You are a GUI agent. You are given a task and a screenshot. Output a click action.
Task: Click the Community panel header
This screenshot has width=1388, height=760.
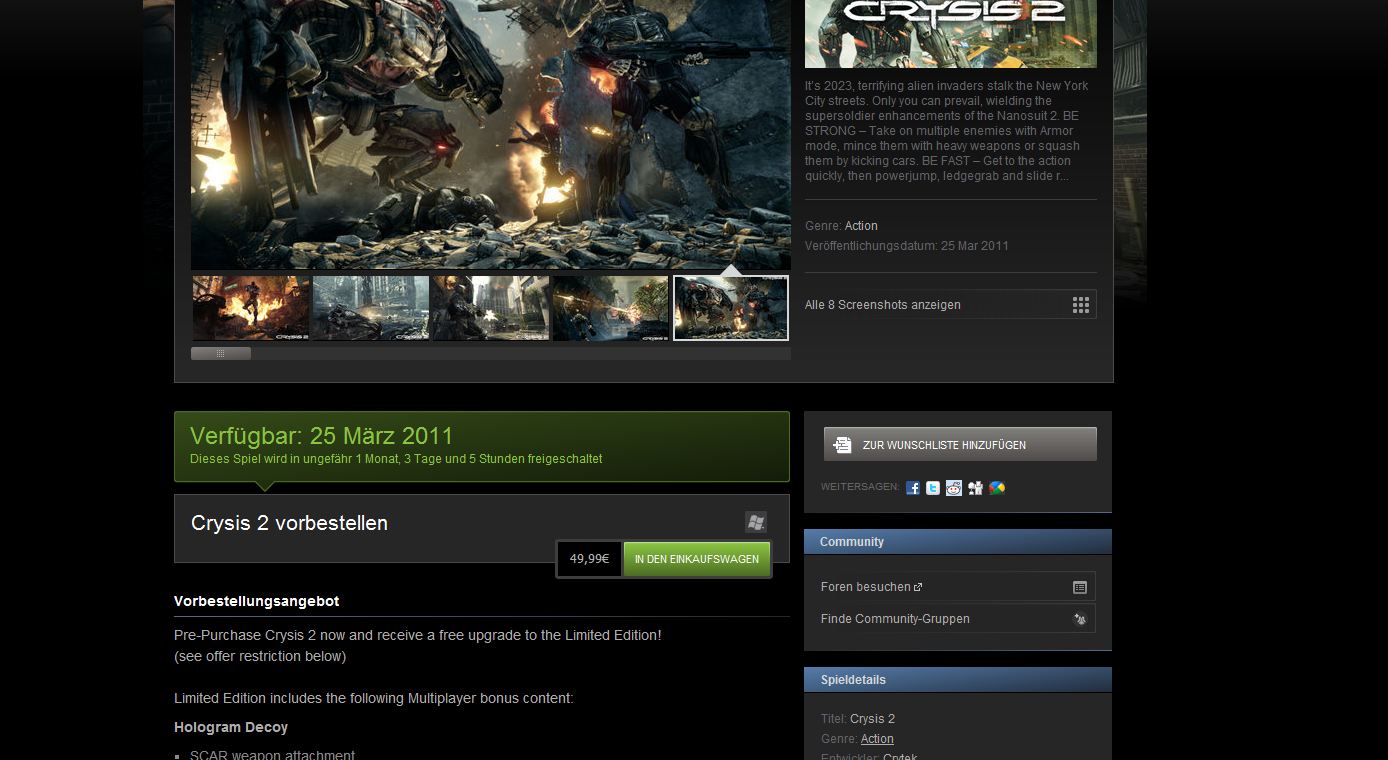coord(958,542)
